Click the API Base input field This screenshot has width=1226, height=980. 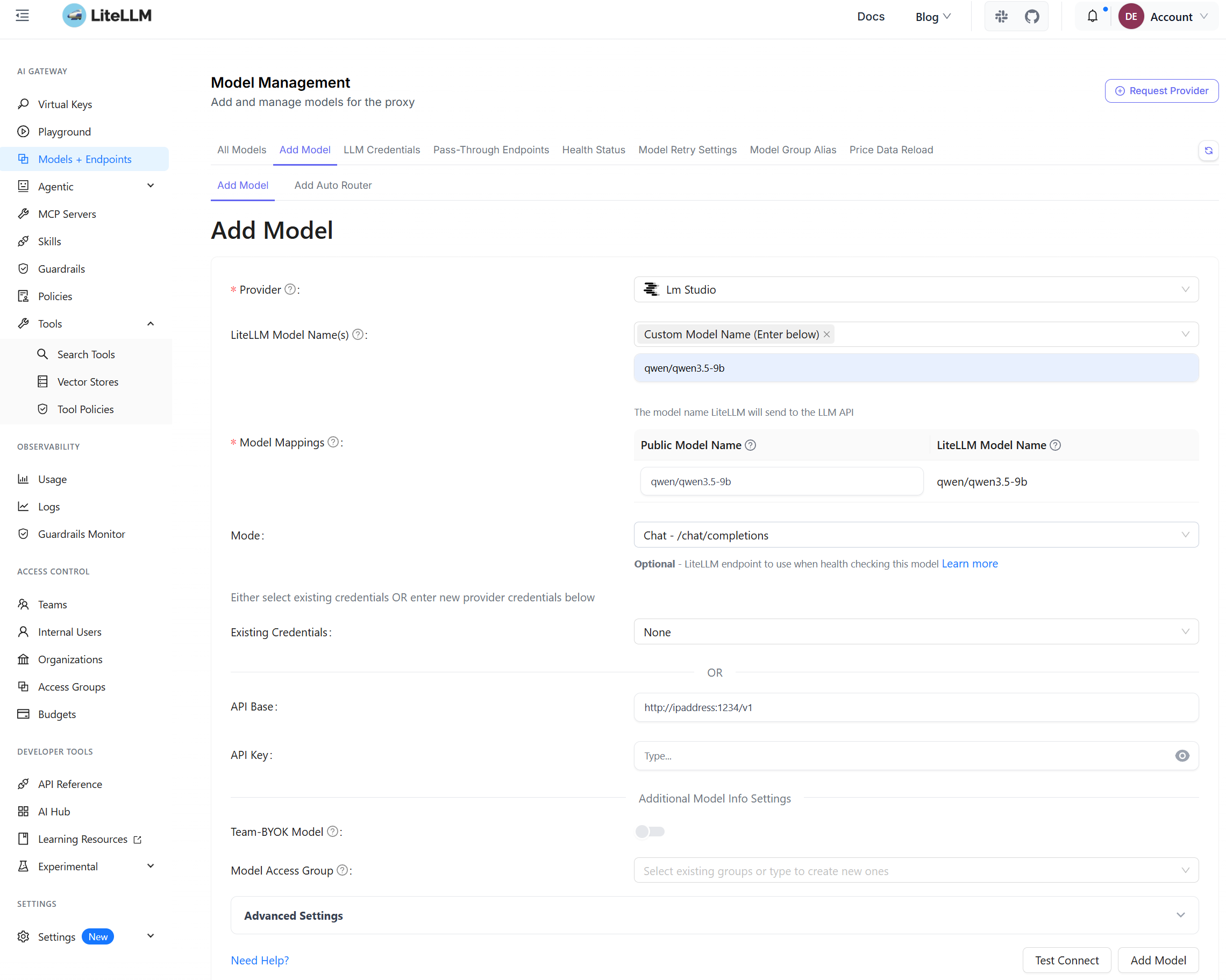coord(916,707)
